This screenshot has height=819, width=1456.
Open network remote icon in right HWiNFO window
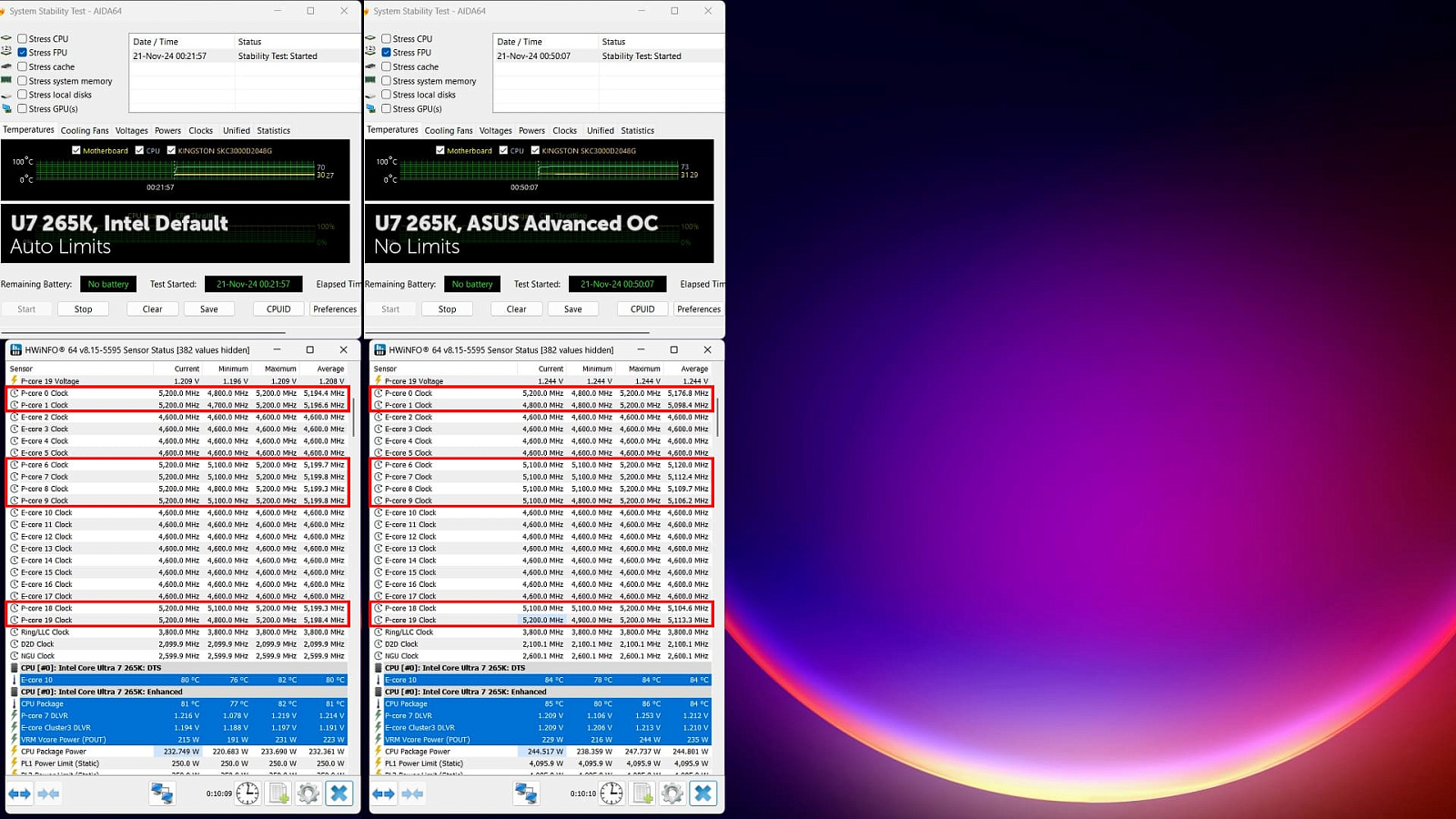pos(526,794)
